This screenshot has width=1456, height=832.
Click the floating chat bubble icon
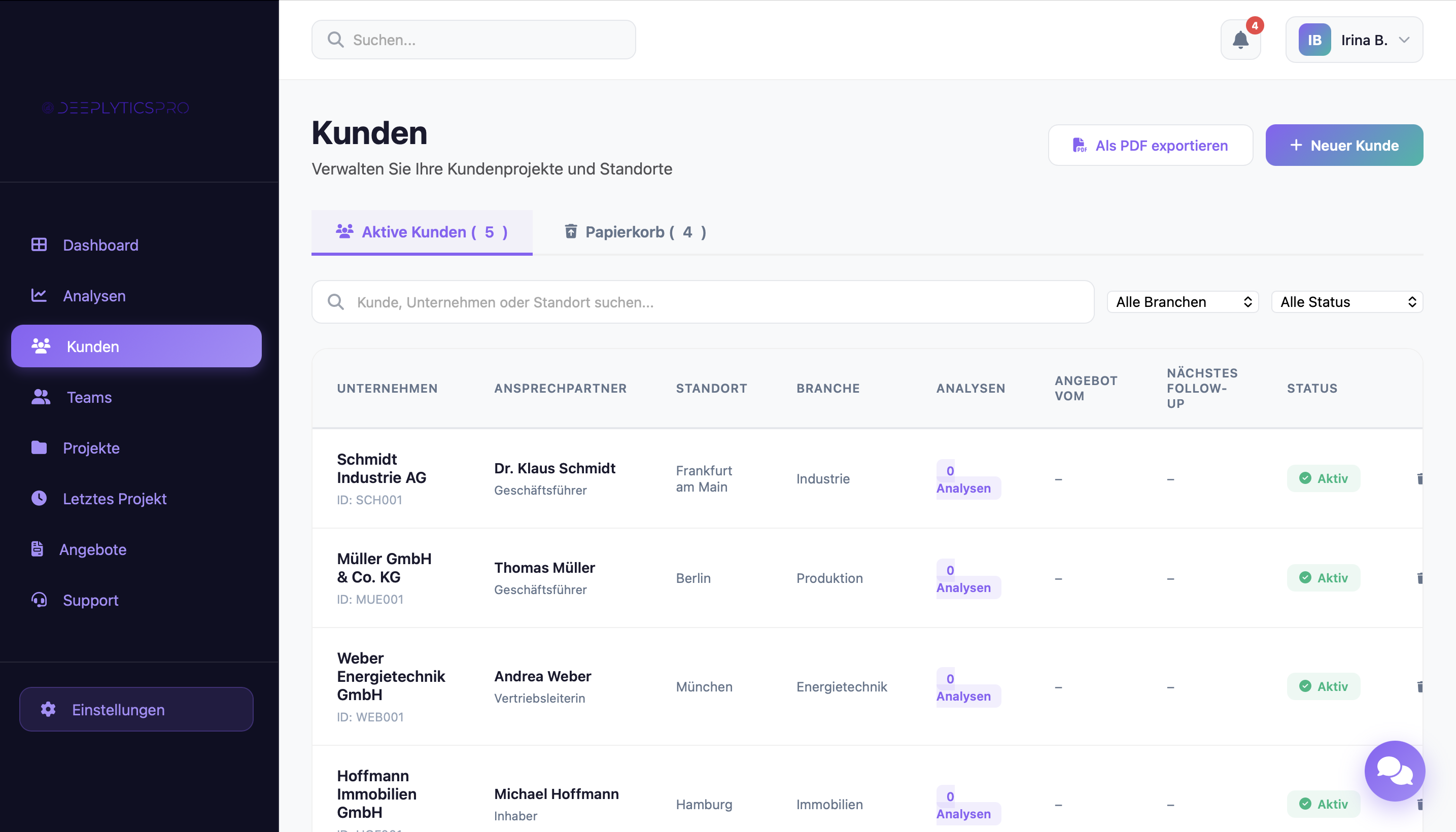click(x=1394, y=771)
